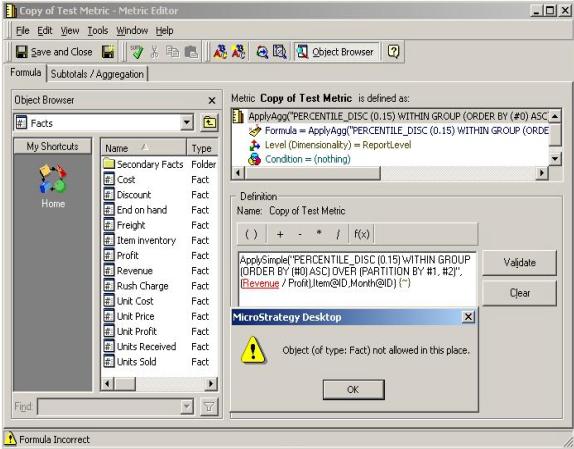This screenshot has height=449, width=574.
Task: Open the Window menu
Action: (x=132, y=31)
